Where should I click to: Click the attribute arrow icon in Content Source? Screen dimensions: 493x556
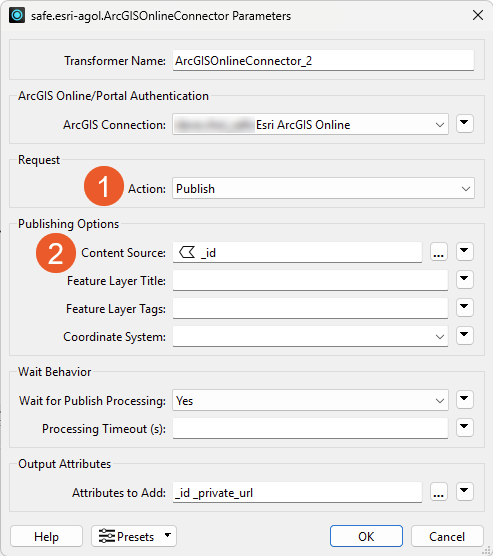coord(187,252)
